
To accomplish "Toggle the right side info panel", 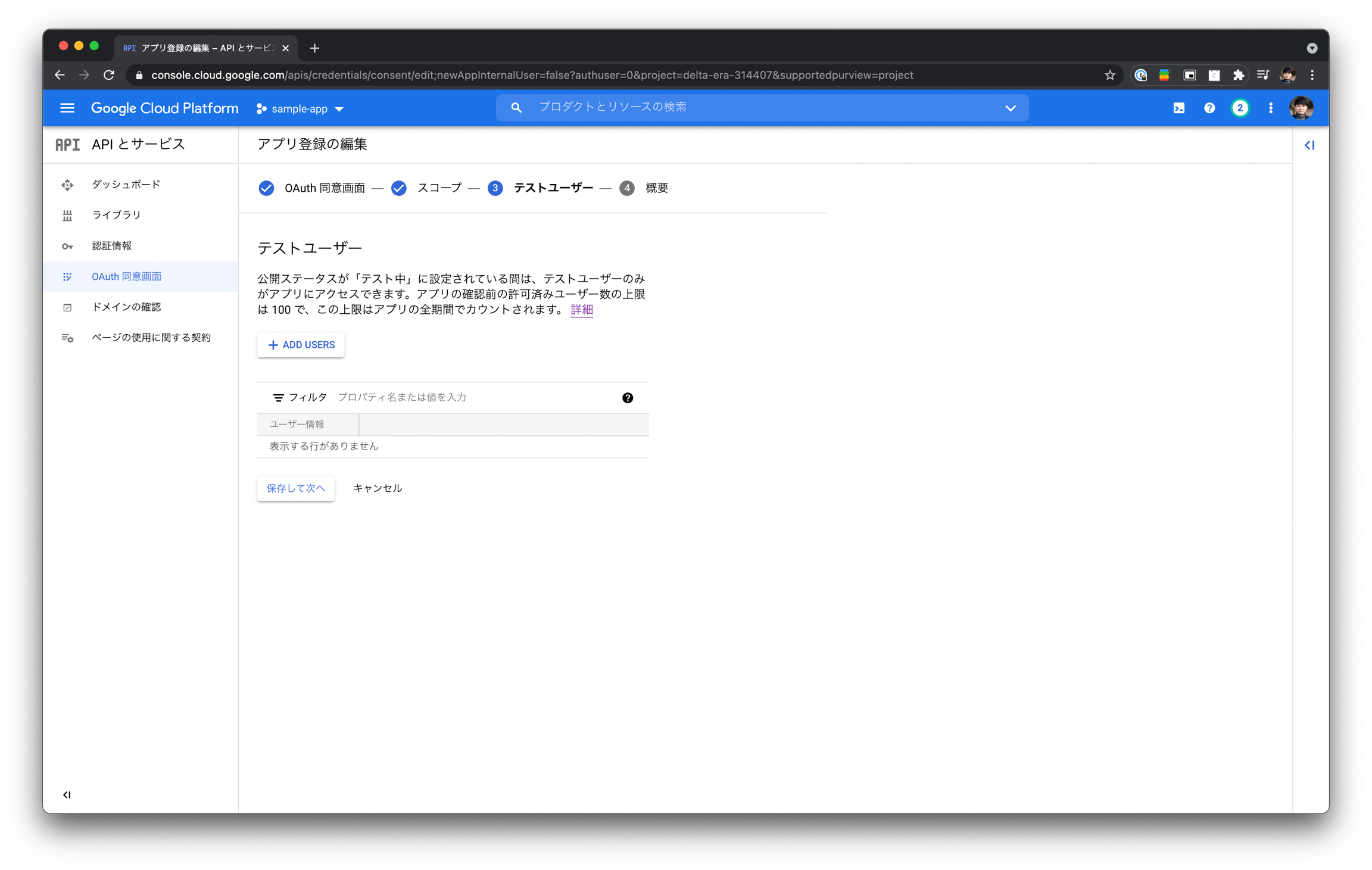I will (1309, 145).
